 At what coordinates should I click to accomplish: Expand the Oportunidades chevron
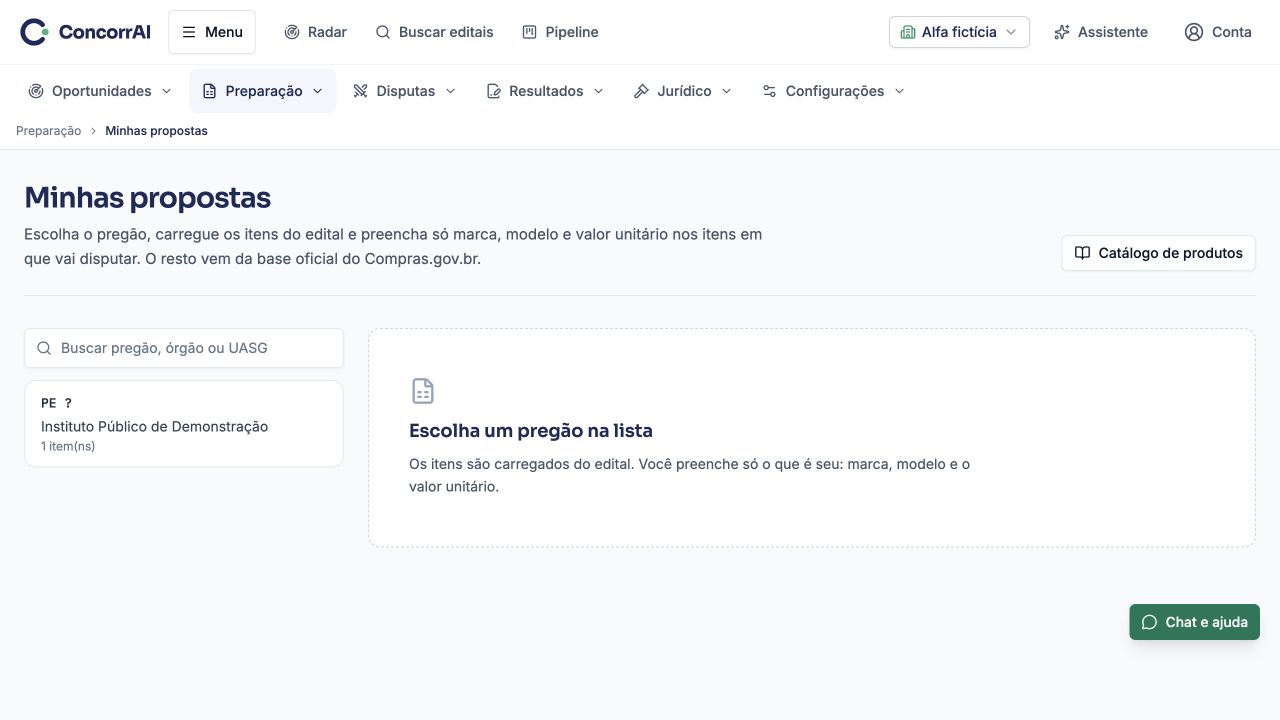[x=167, y=91]
